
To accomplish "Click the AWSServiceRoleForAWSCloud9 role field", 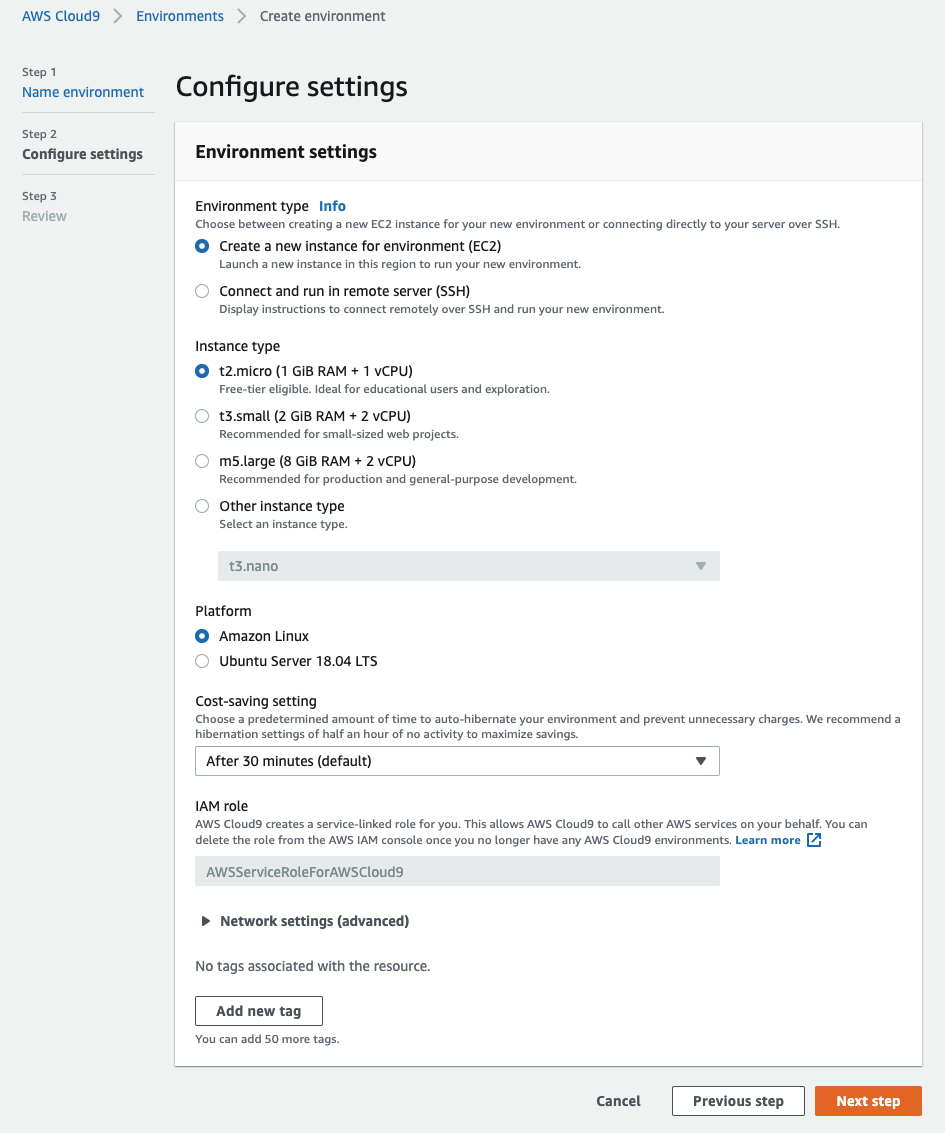I will [457, 871].
